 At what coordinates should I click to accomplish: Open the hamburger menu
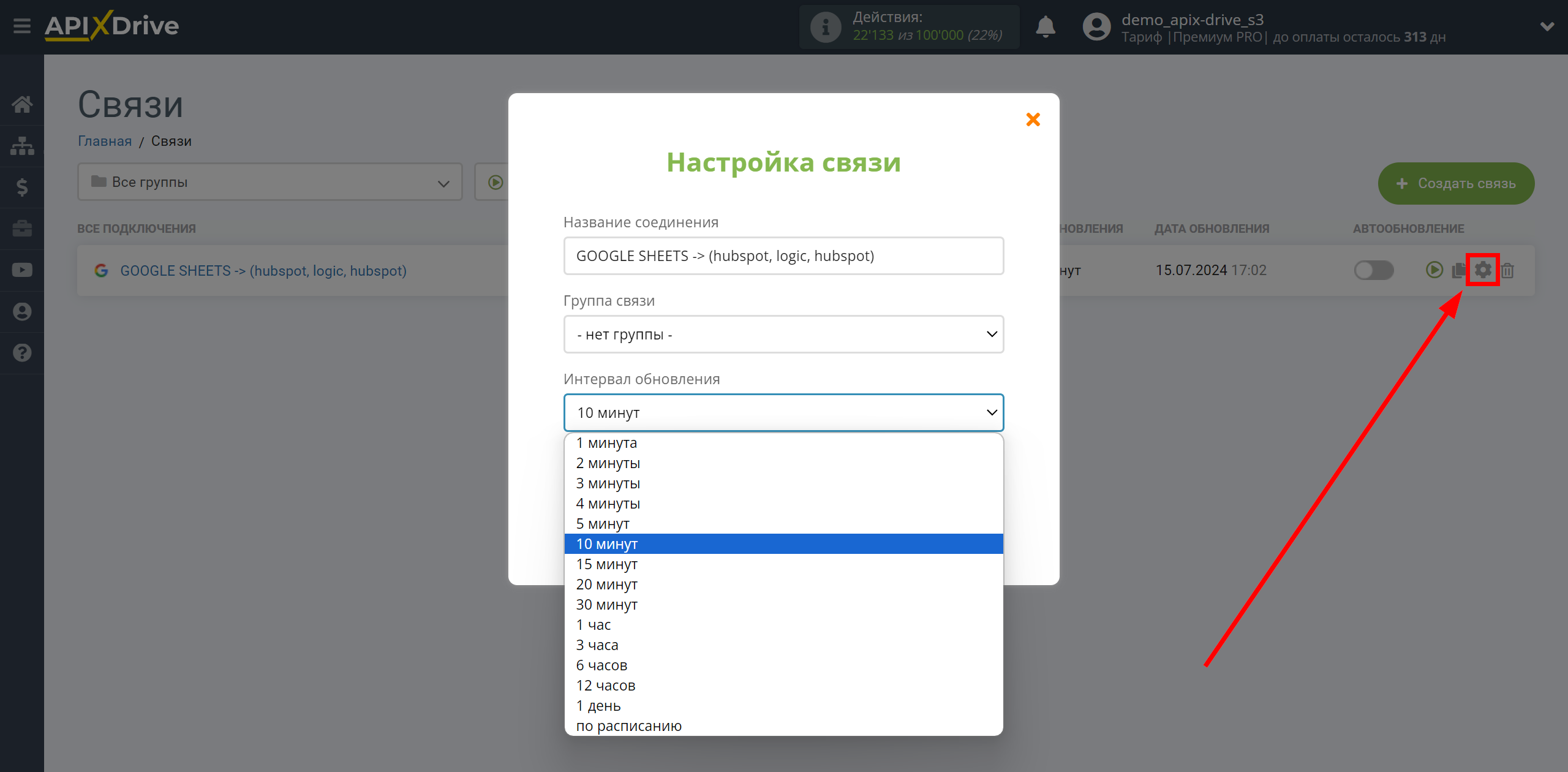pos(22,26)
